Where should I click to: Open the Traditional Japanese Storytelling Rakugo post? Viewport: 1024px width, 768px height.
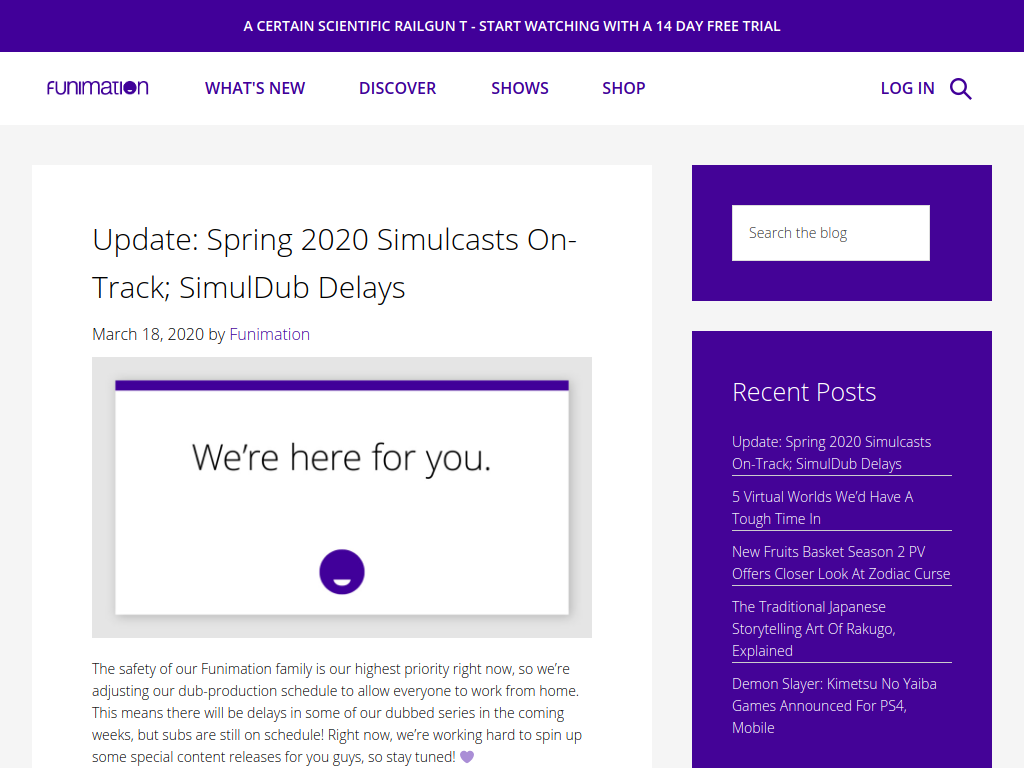pyautogui.click(x=814, y=628)
